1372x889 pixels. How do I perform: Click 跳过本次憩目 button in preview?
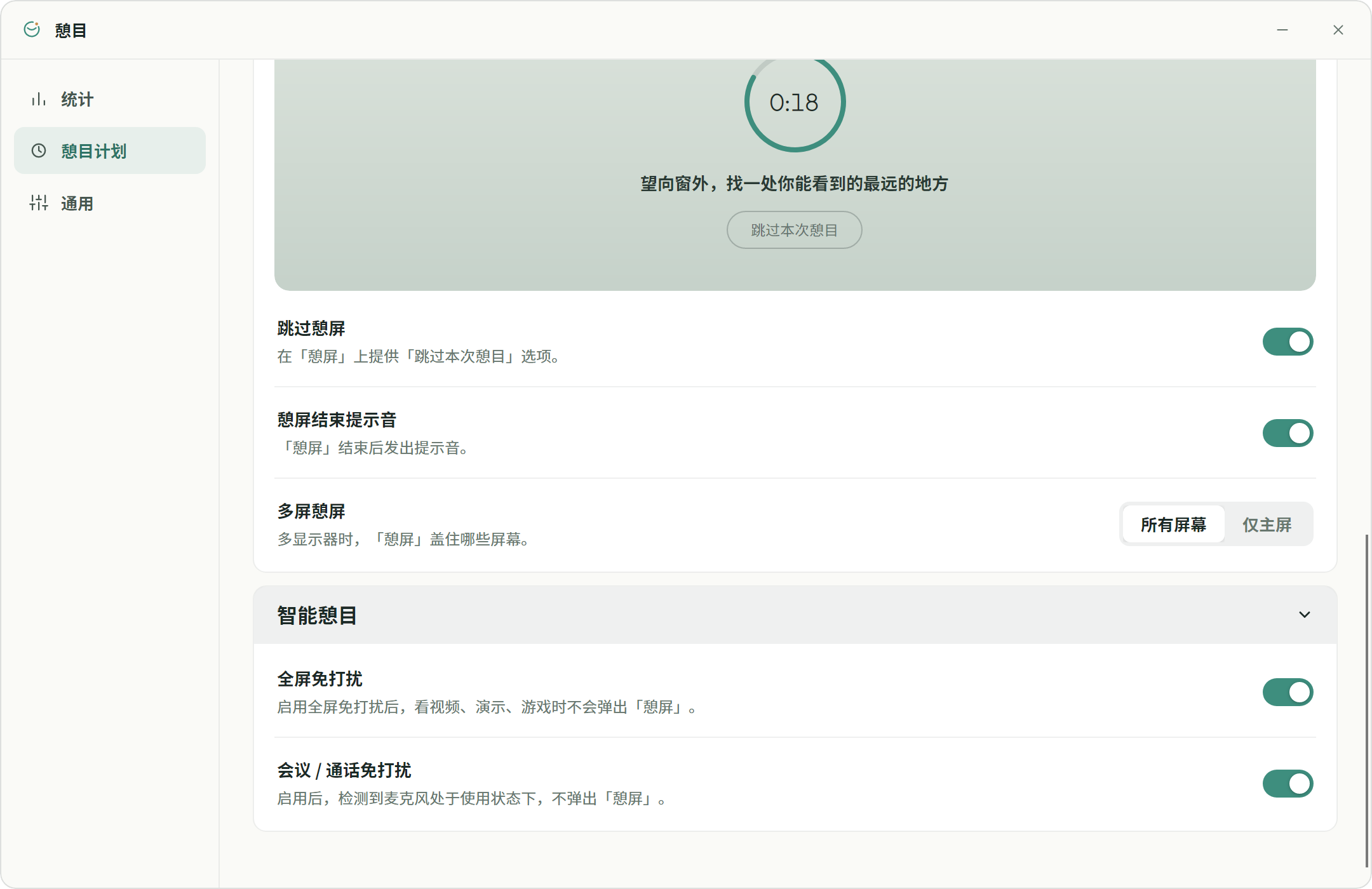[794, 230]
